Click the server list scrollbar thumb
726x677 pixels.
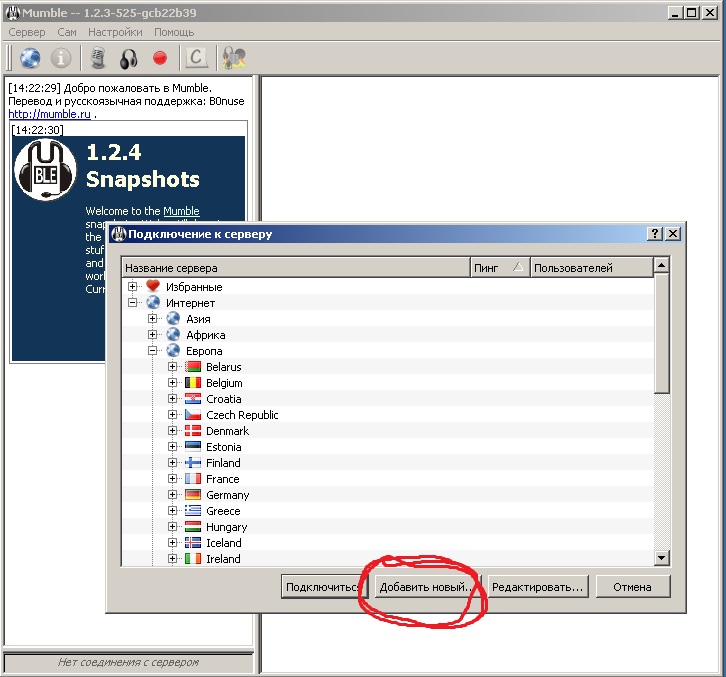(x=662, y=333)
